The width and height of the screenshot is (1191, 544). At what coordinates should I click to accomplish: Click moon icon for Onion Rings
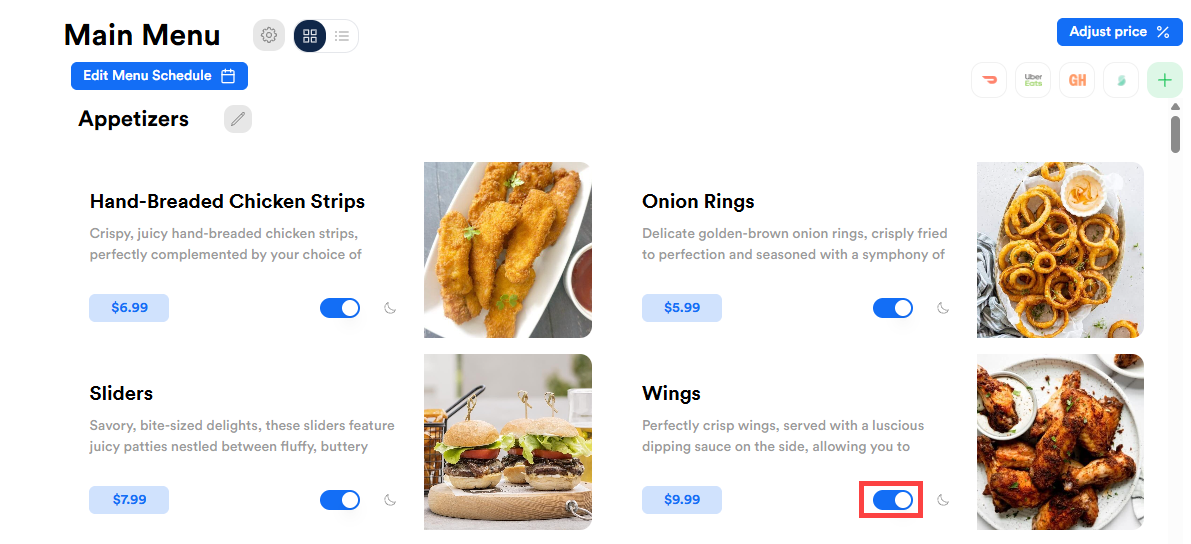click(x=943, y=308)
